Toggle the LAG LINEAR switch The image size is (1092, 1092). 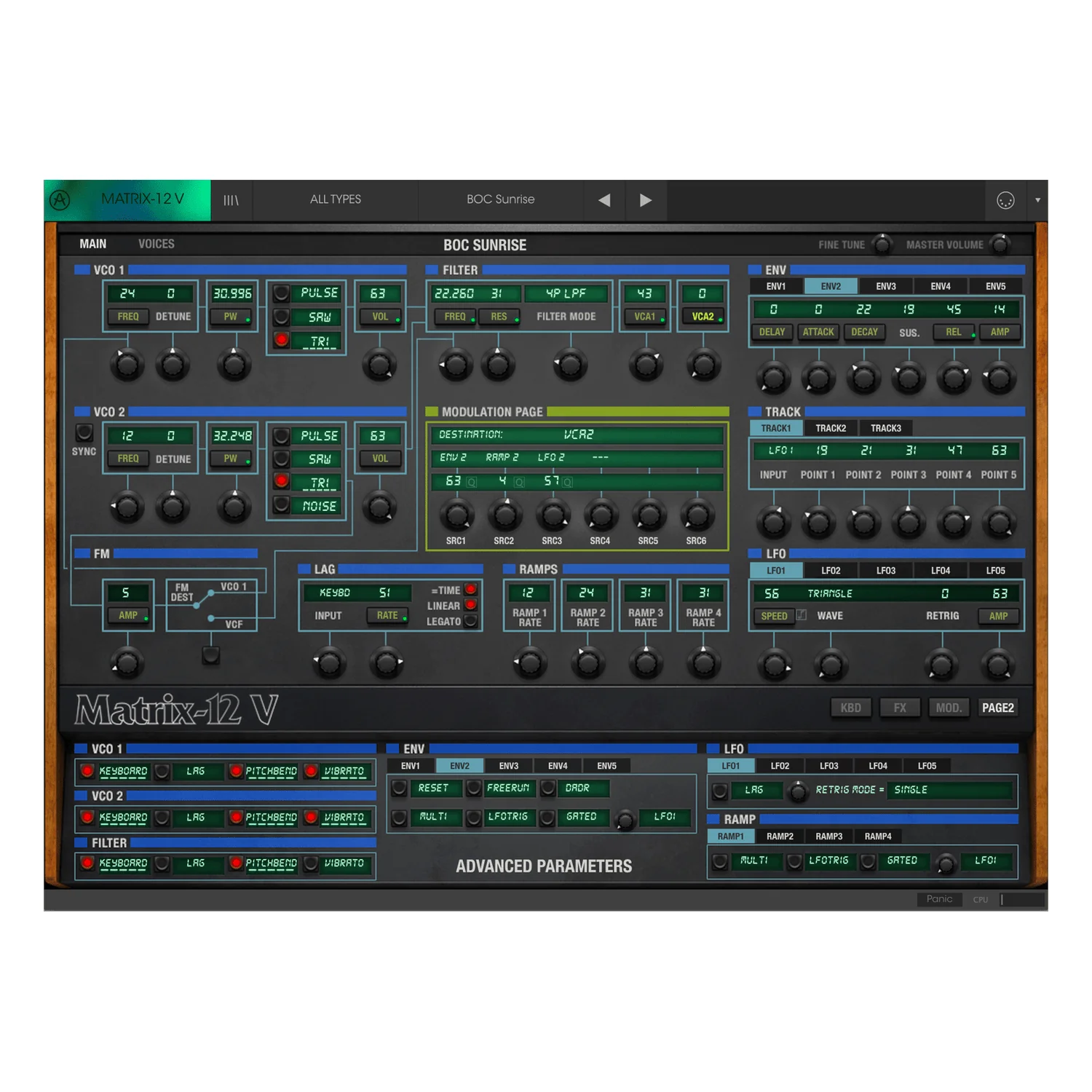pos(472,605)
